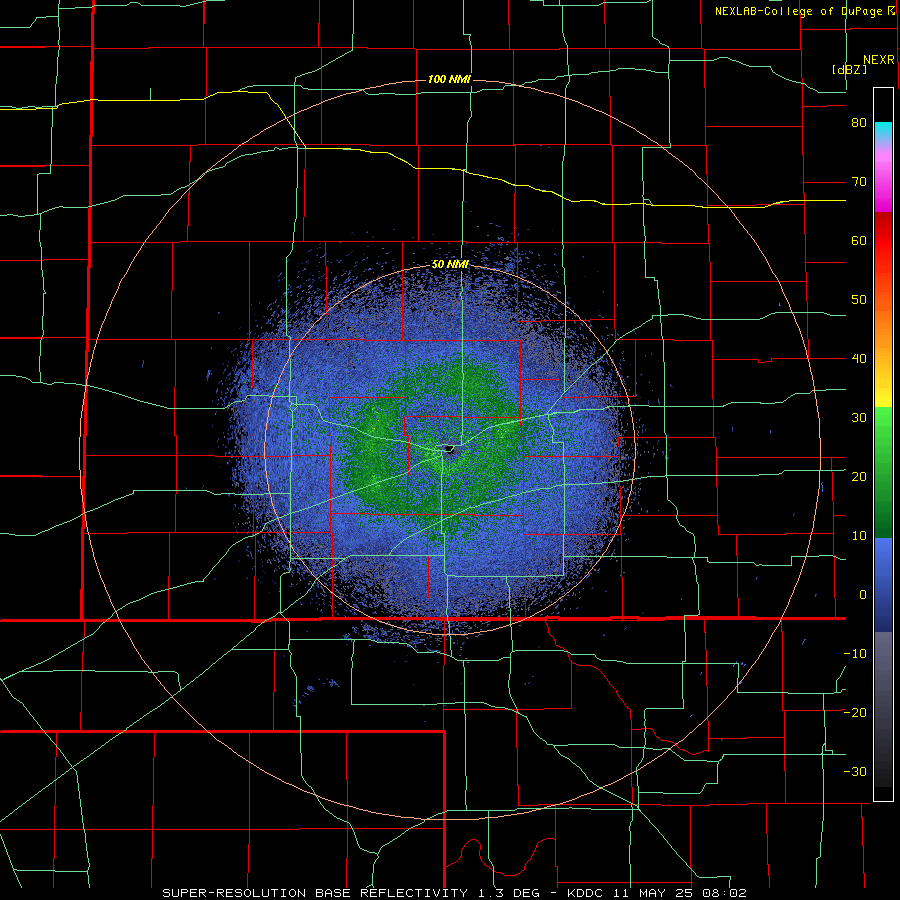Click the cyan segment of the color bar
900x900 pixels.
(883, 131)
